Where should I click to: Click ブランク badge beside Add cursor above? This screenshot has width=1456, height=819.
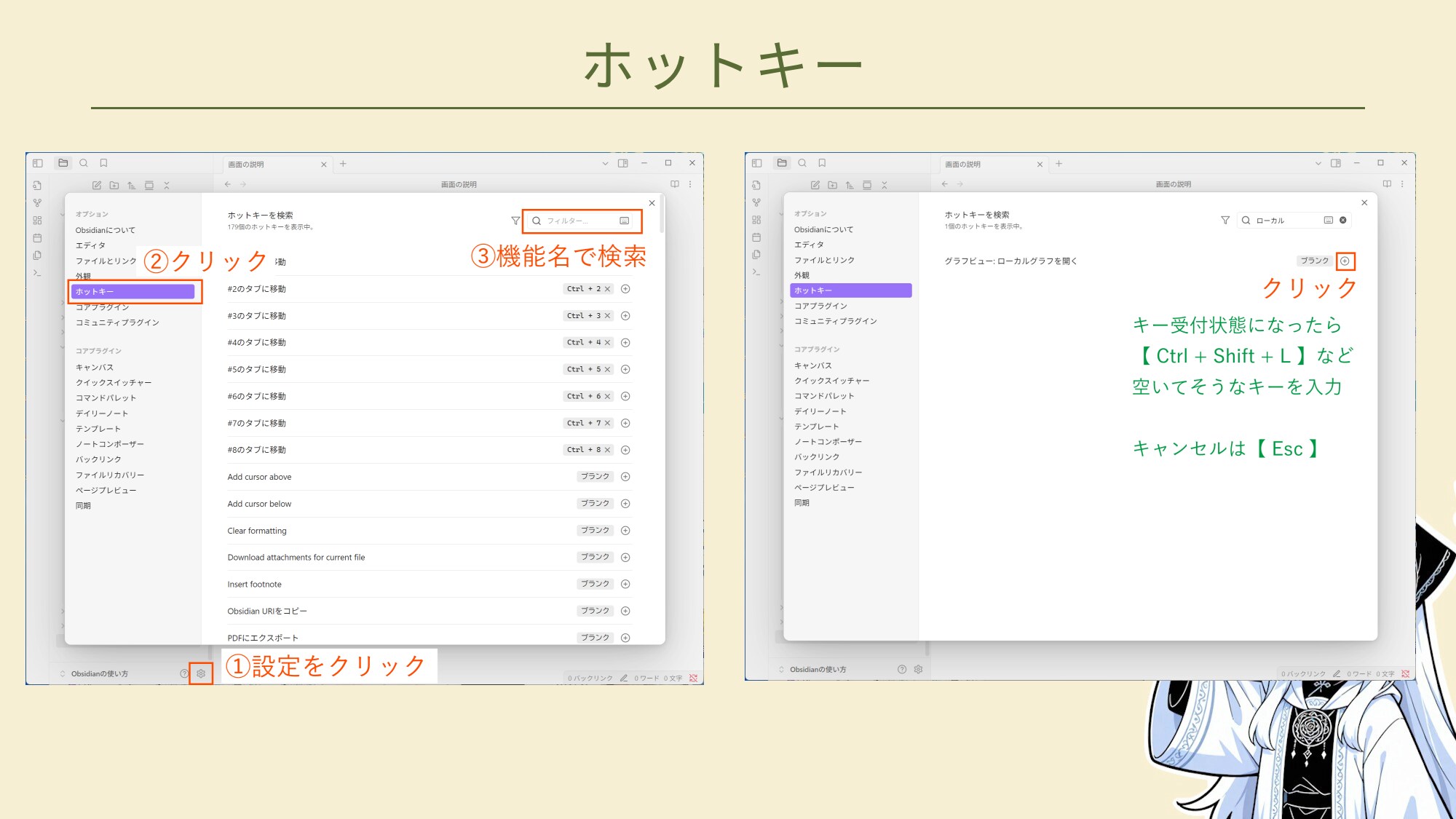coord(595,477)
